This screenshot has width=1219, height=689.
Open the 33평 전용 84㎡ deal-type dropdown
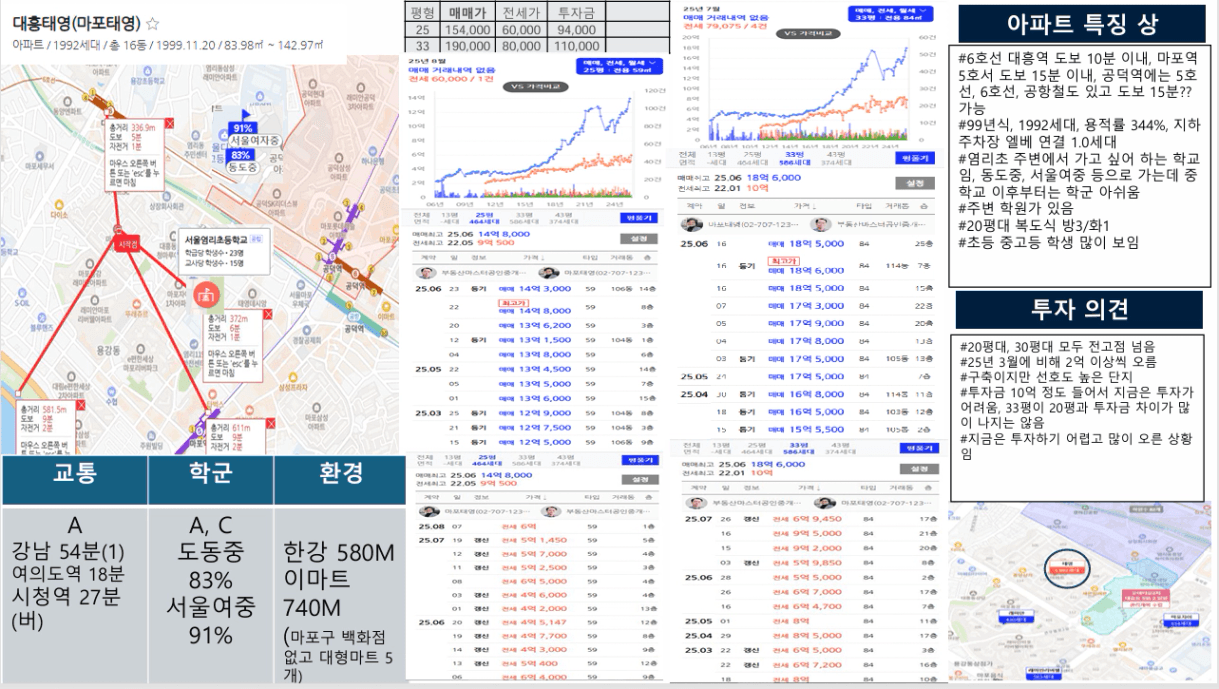[890, 13]
